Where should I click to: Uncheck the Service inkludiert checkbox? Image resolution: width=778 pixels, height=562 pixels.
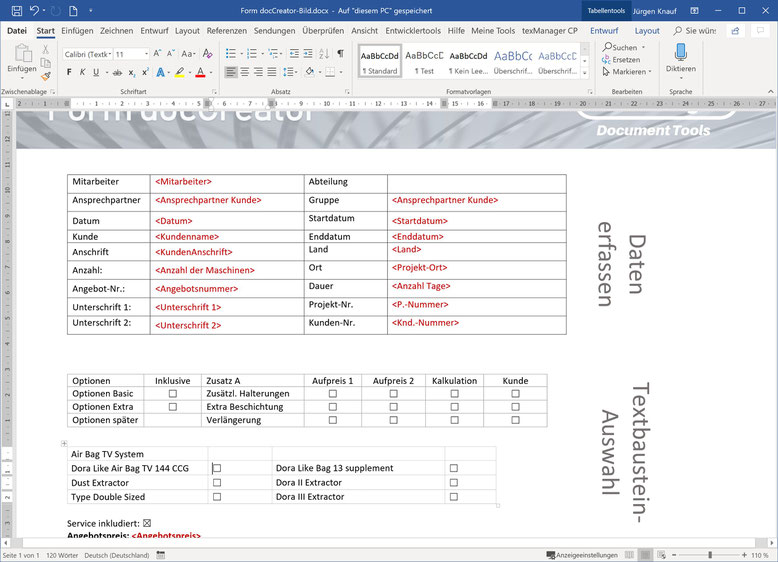coord(147,523)
